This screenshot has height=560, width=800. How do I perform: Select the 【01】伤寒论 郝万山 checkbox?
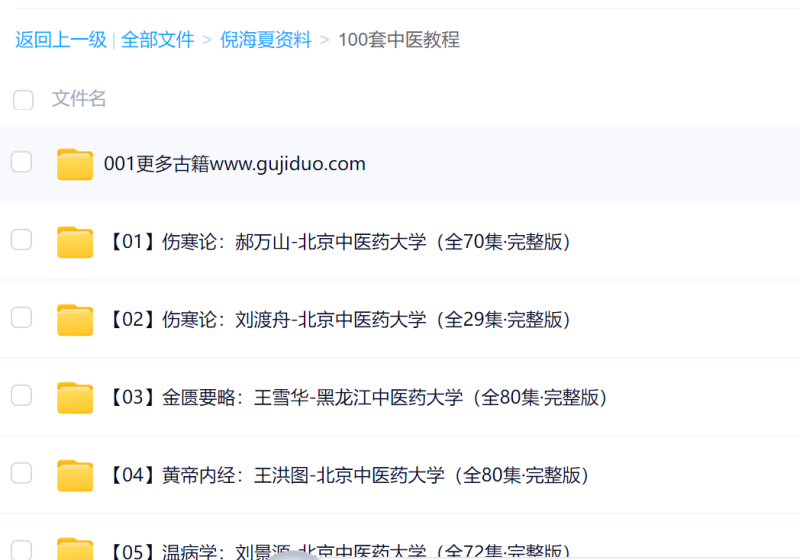(x=21, y=240)
